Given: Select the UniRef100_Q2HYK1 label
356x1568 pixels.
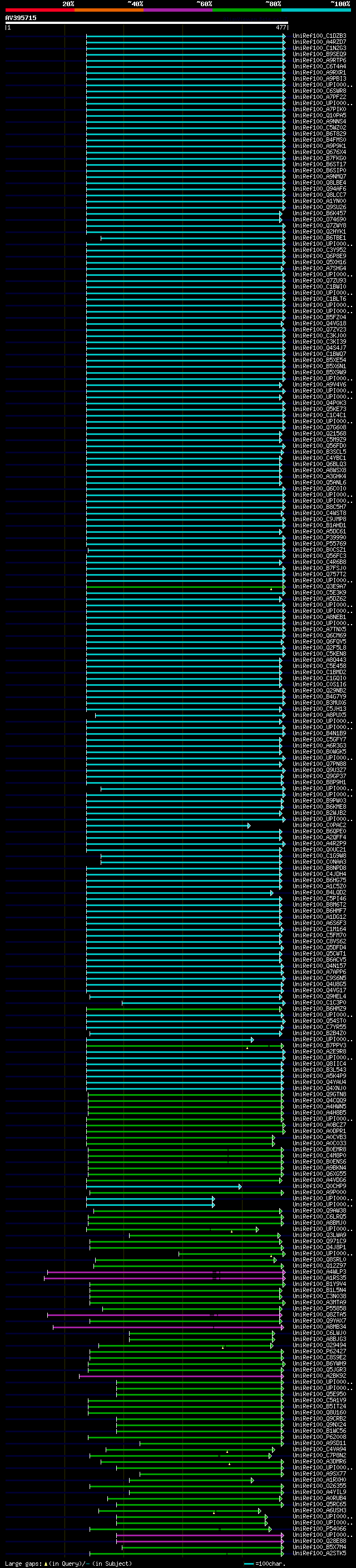Looking at the screenshot, I should pyautogui.click(x=319, y=232).
